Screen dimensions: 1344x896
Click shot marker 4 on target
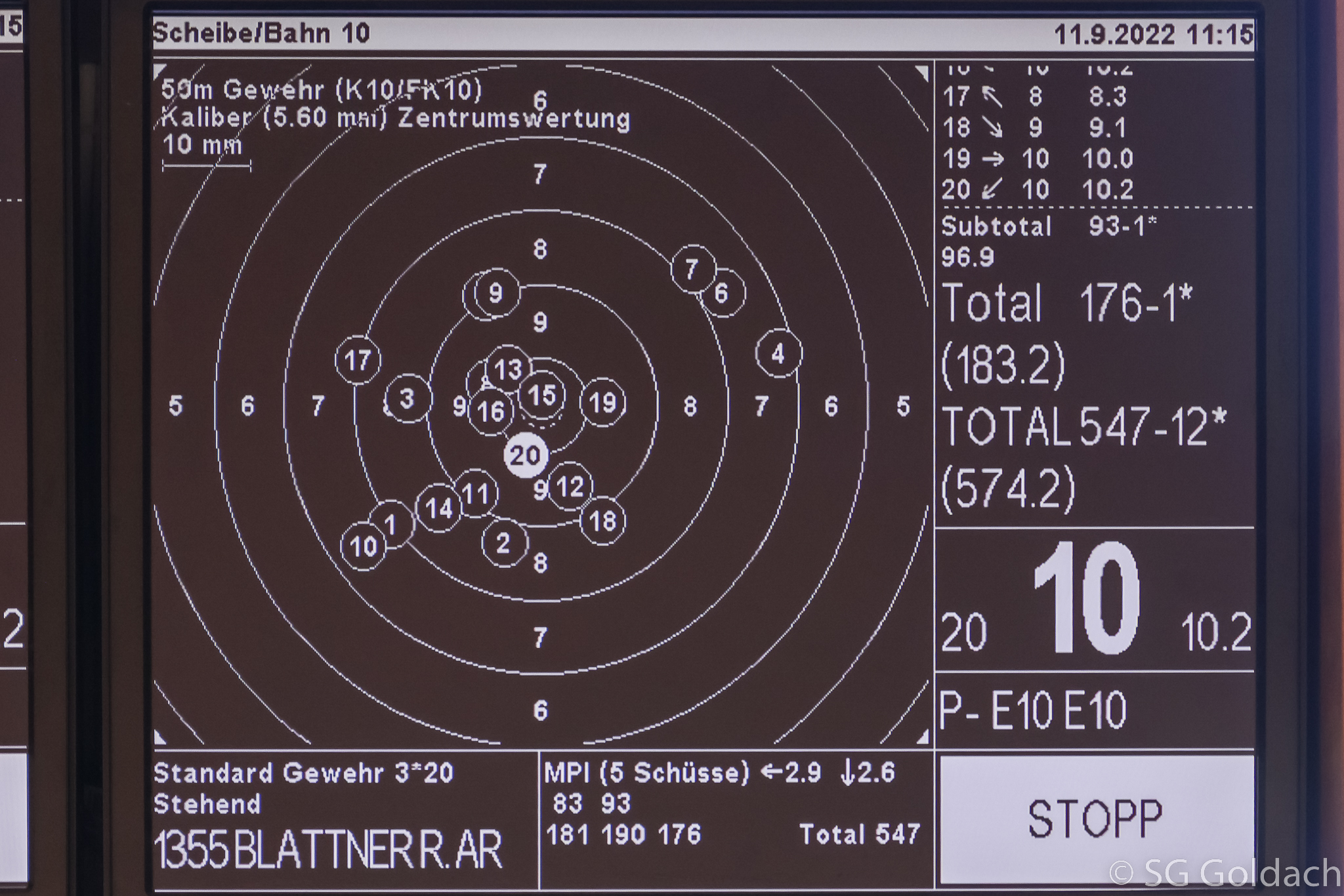click(778, 354)
